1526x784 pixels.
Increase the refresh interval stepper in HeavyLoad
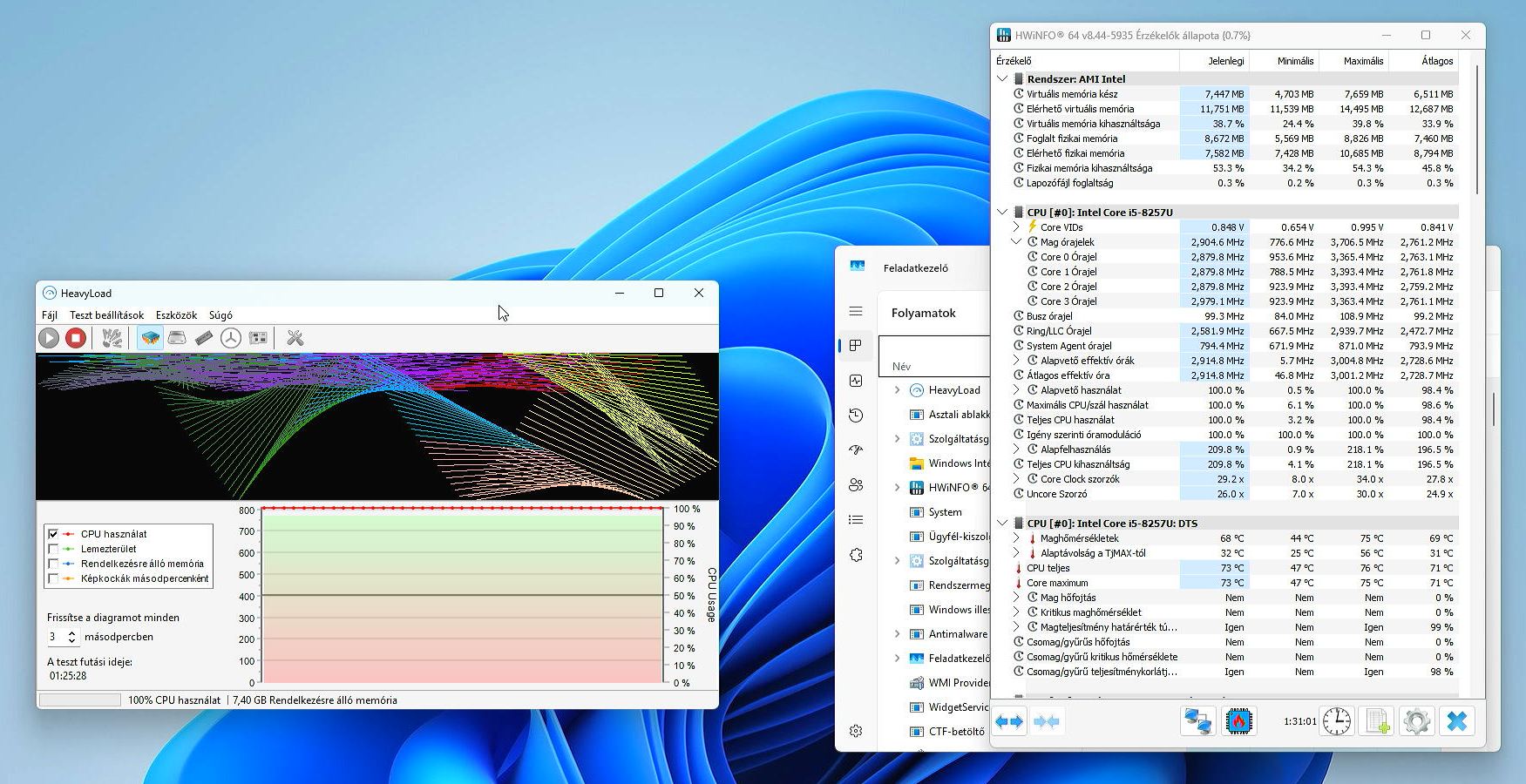pos(72,632)
